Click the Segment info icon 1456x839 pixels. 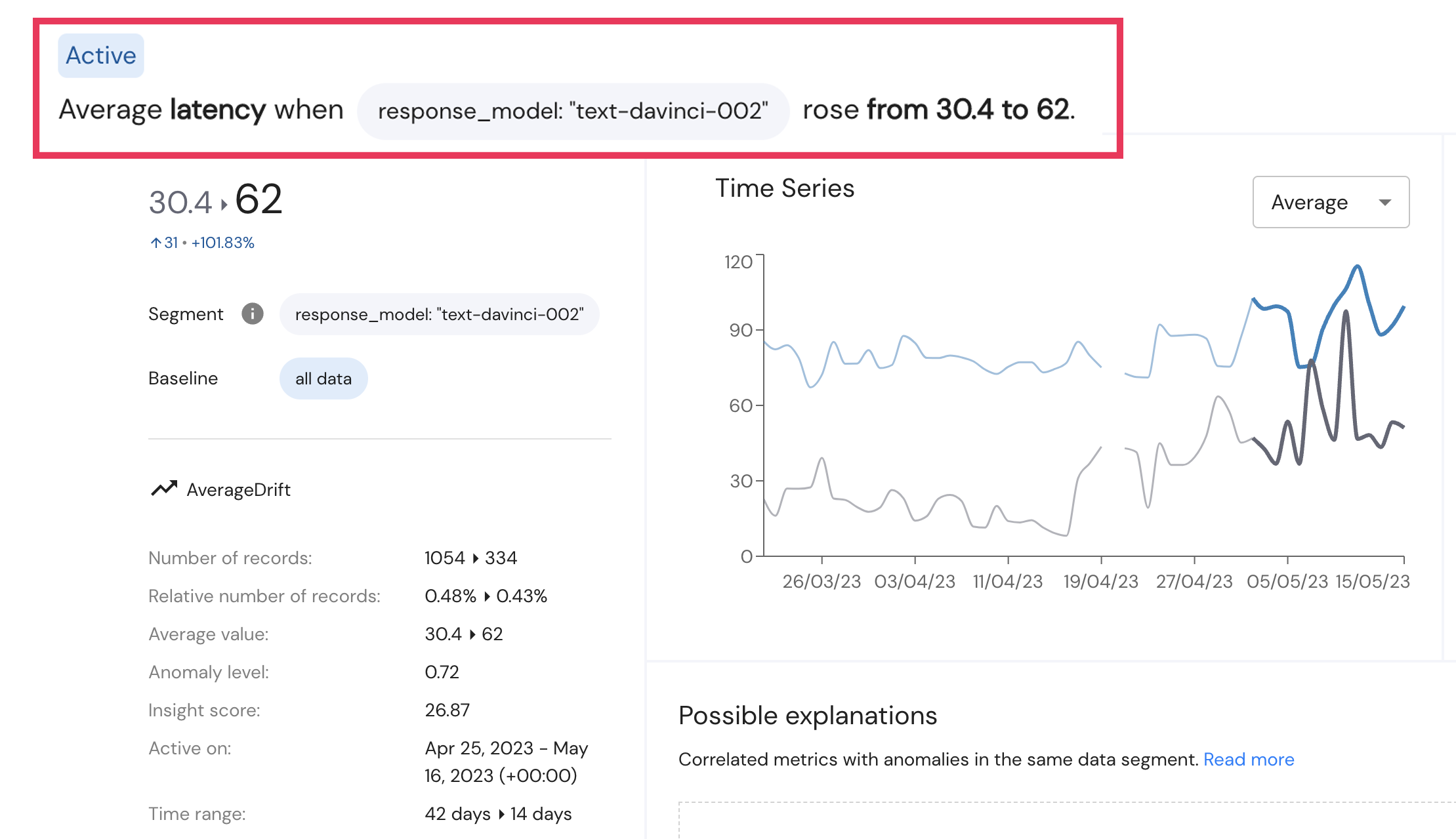[x=252, y=314]
